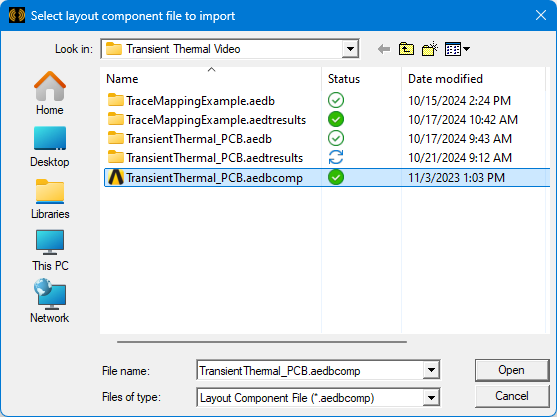557x417 pixels.
Task: Expand the Files of type dropdown
Action: point(431,397)
